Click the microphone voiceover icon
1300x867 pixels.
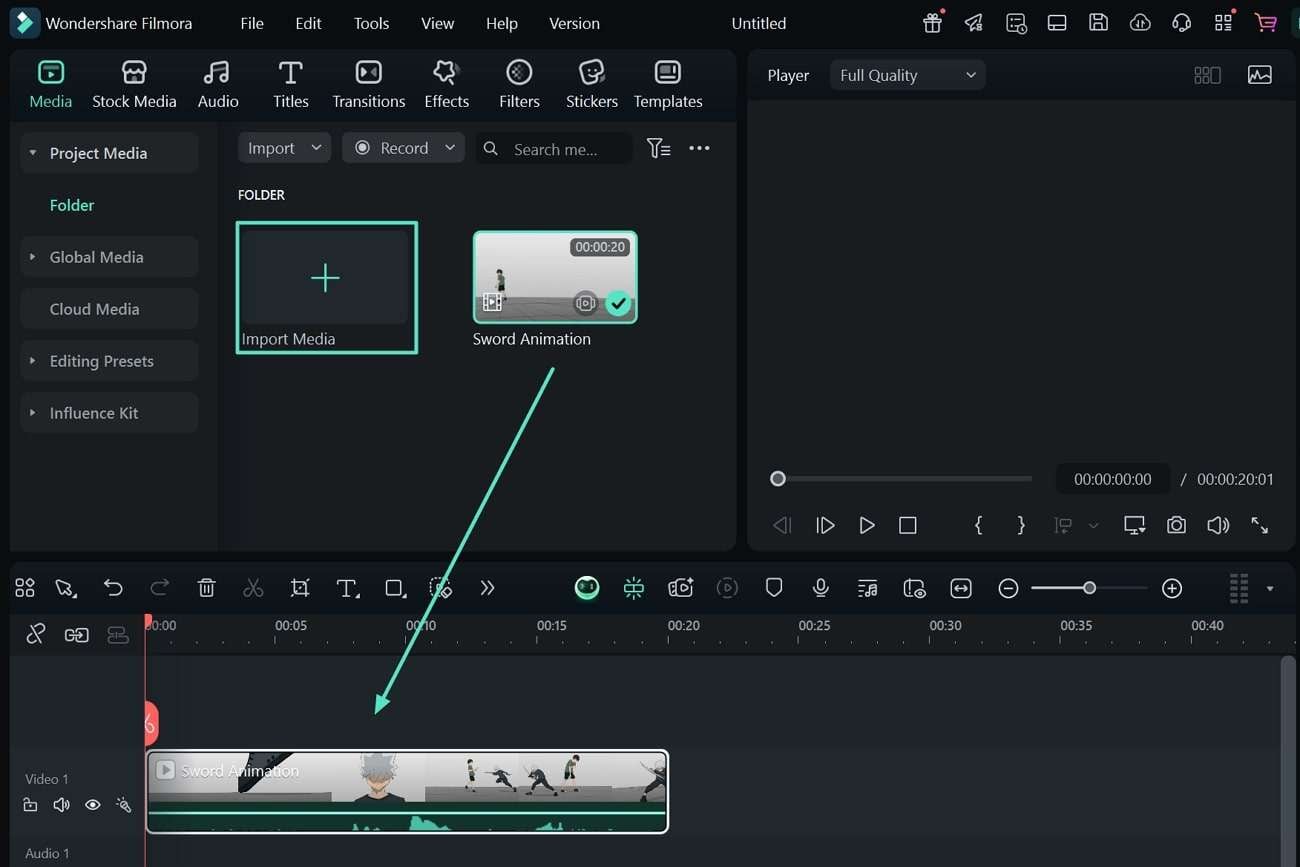[x=821, y=588]
